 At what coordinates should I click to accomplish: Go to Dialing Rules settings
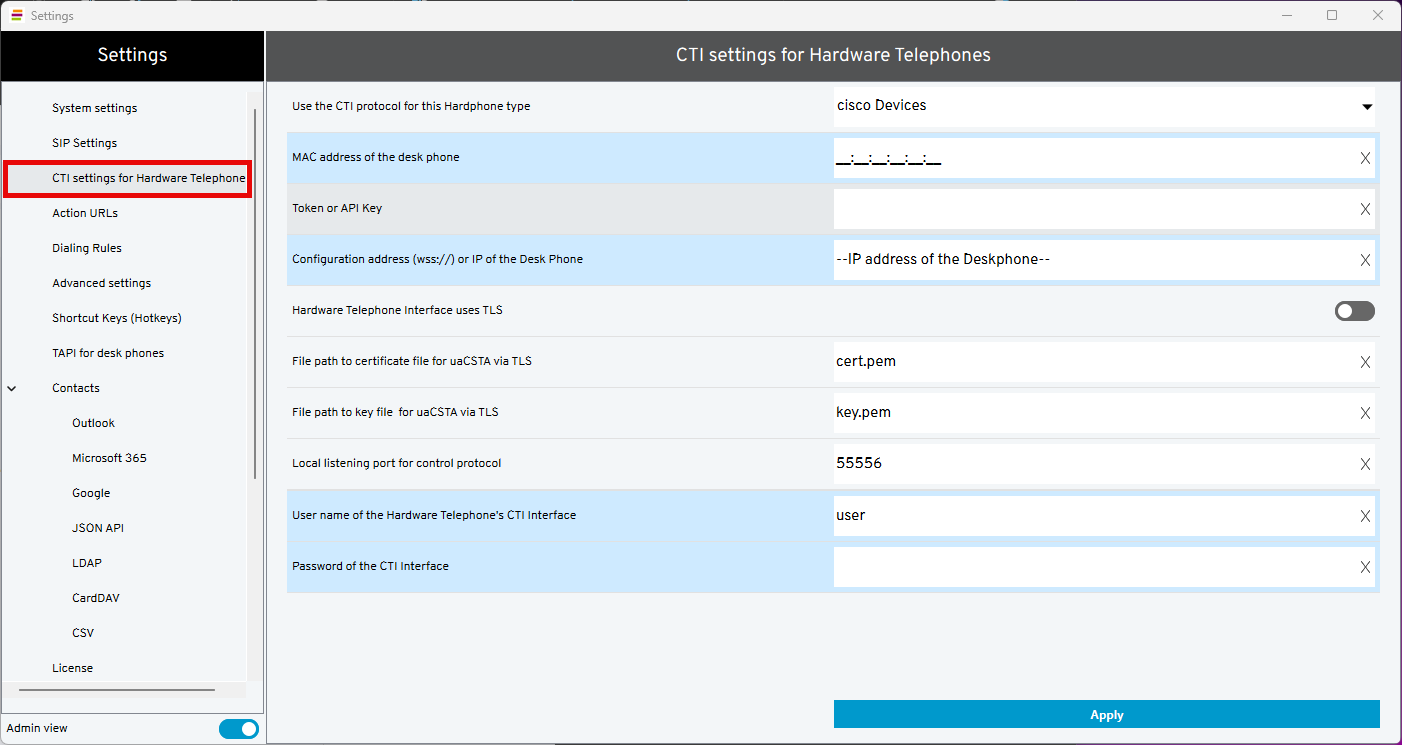(x=87, y=248)
